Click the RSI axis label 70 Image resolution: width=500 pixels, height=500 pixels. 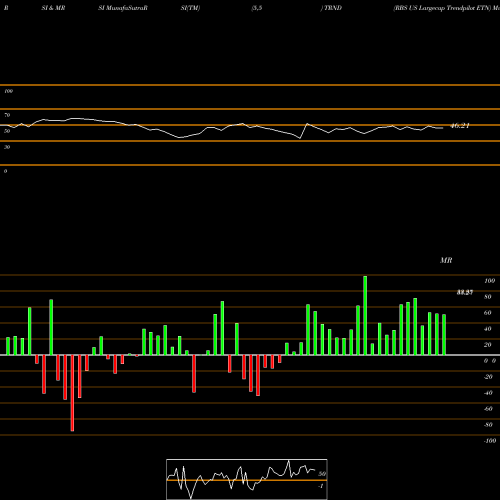[7, 115]
